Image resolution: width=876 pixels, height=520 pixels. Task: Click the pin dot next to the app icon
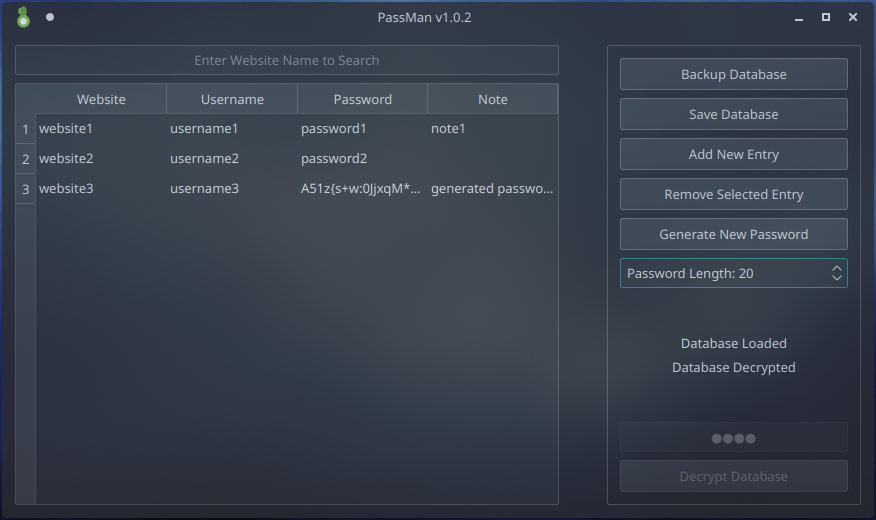pyautogui.click(x=50, y=17)
